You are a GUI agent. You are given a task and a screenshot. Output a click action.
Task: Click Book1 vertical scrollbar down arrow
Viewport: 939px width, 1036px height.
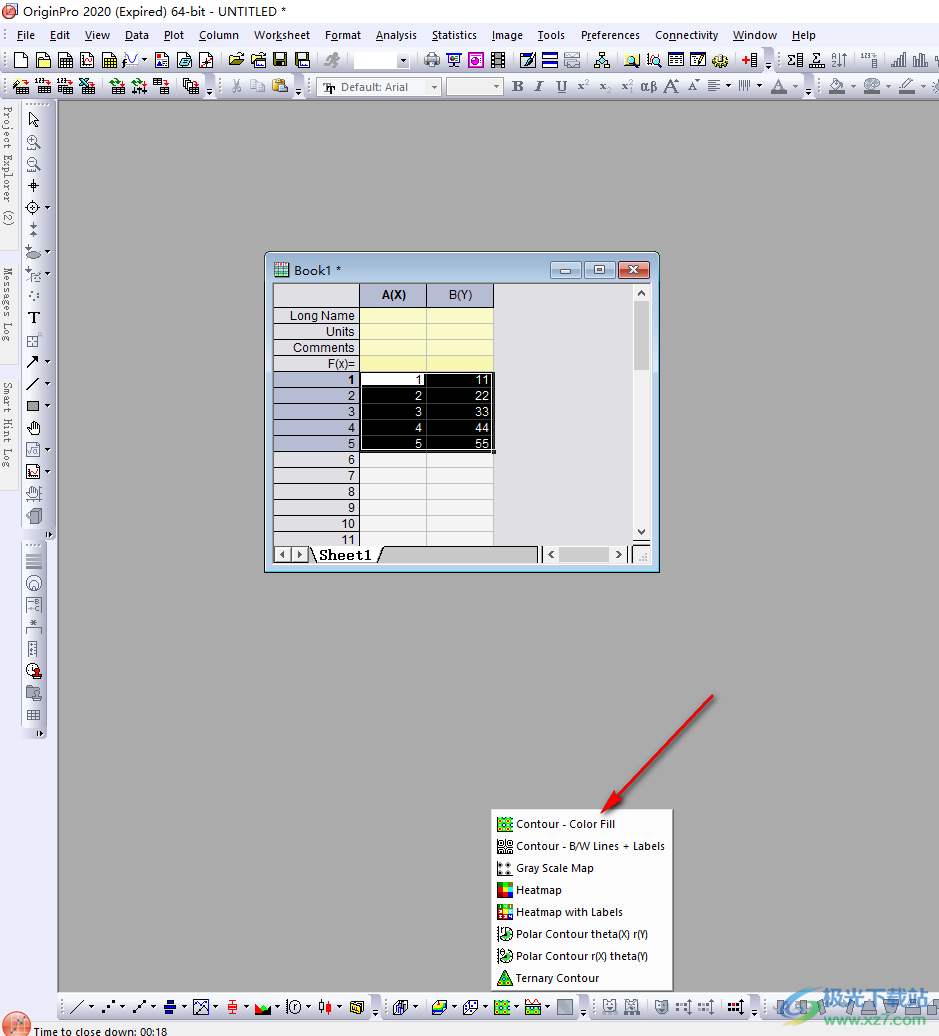point(641,532)
